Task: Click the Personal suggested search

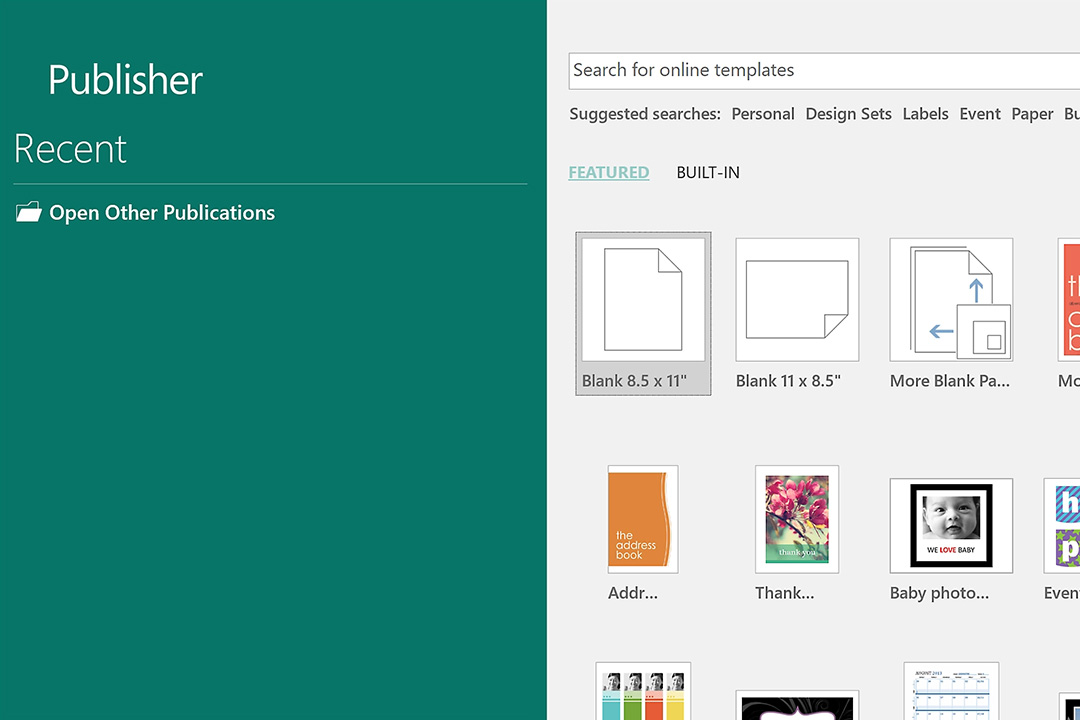Action: click(x=762, y=114)
